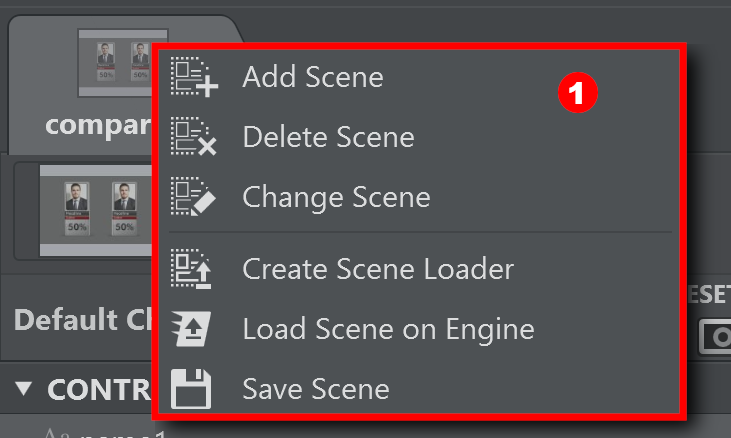Collapse the CONTROL section triangle
This screenshot has width=731, height=438.
(x=23, y=388)
